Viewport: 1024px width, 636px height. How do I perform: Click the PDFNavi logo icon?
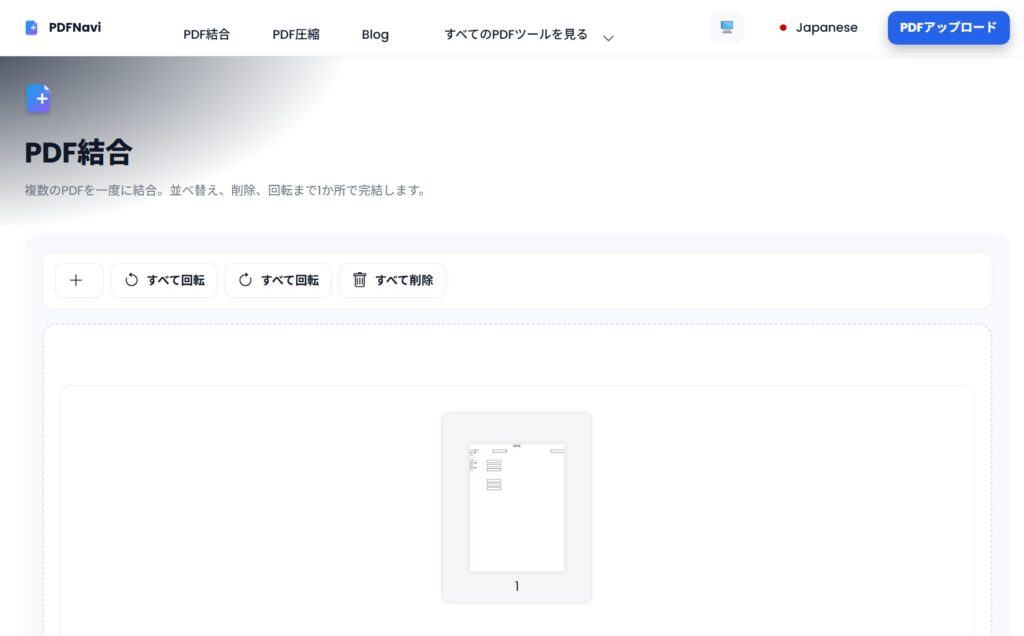point(32,28)
